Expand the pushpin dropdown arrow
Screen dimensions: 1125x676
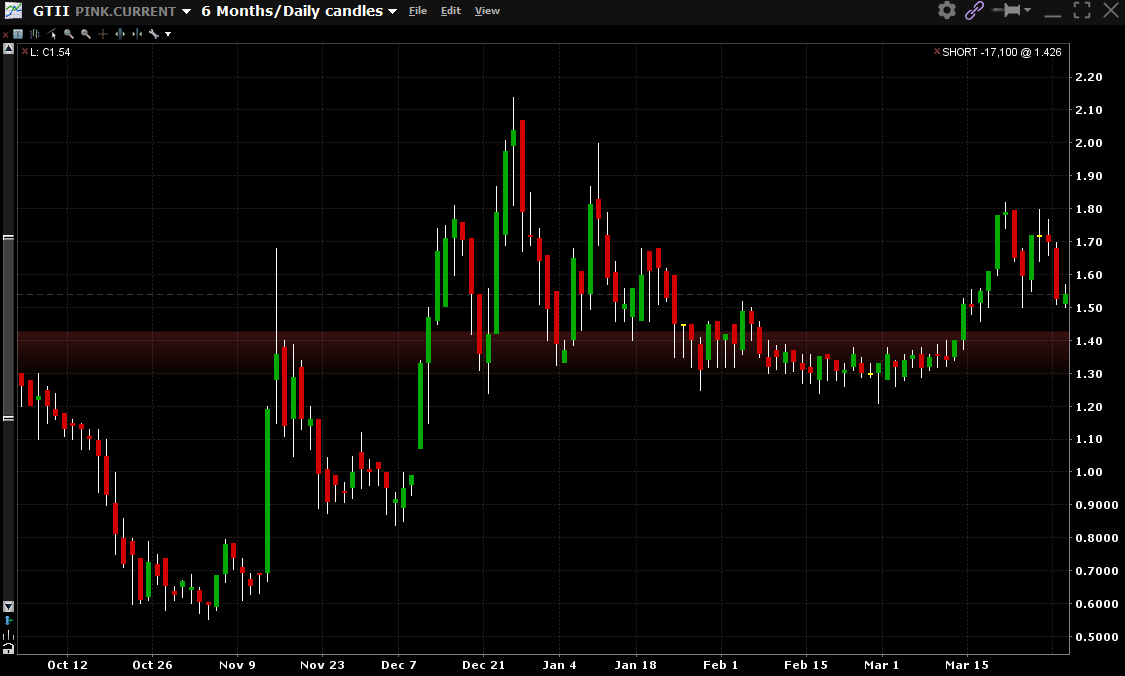click(1027, 10)
